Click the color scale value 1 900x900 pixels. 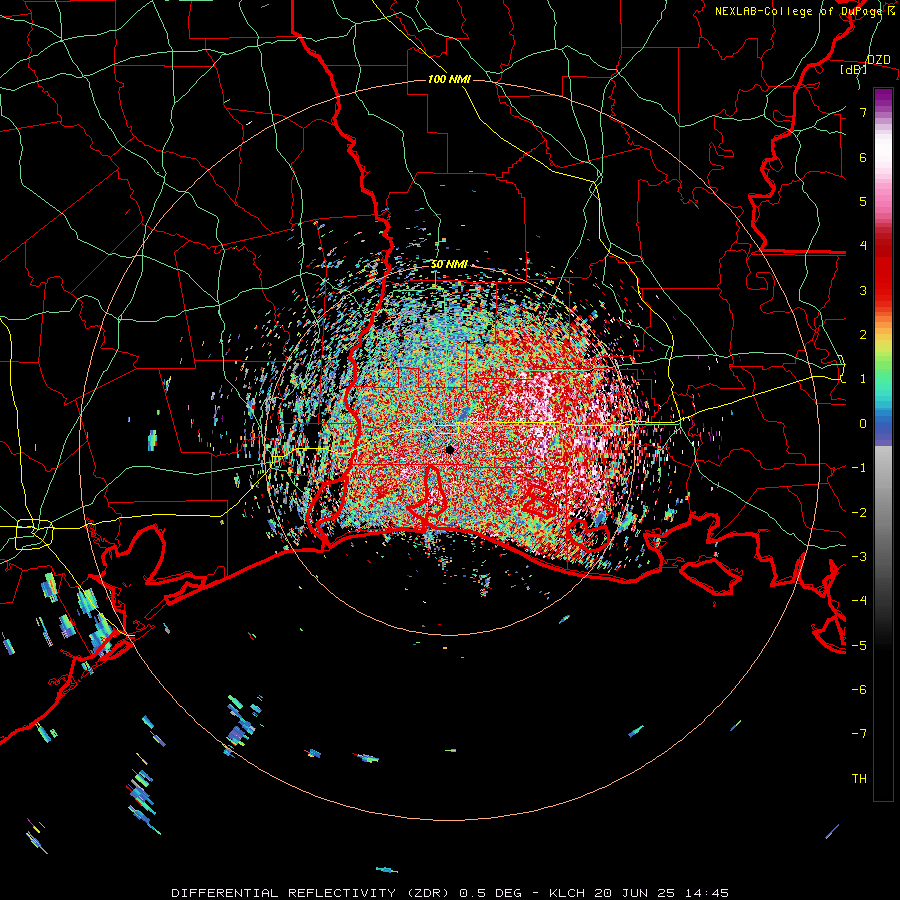click(863, 379)
